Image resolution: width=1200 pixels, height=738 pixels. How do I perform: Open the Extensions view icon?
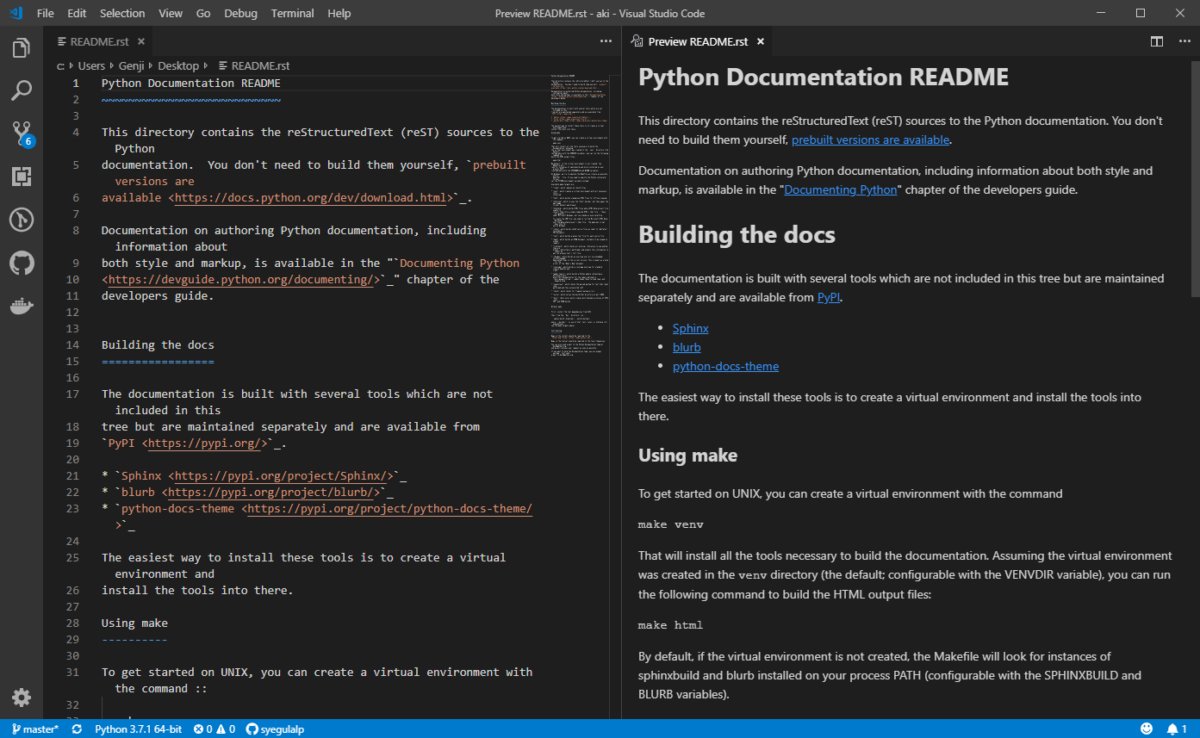point(21,177)
